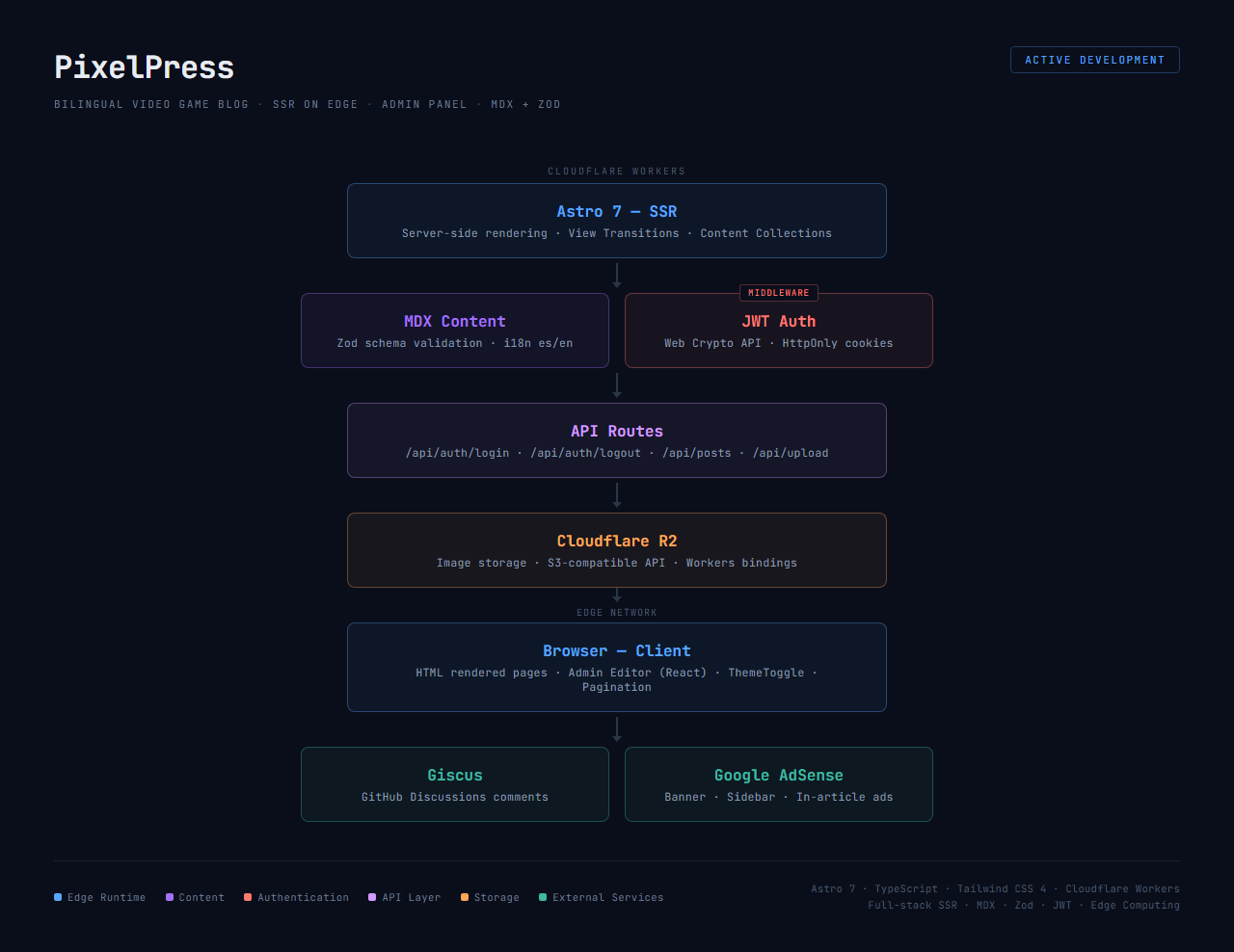The width and height of the screenshot is (1234, 952).
Task: Click the Storage legend label
Action: (x=496, y=897)
